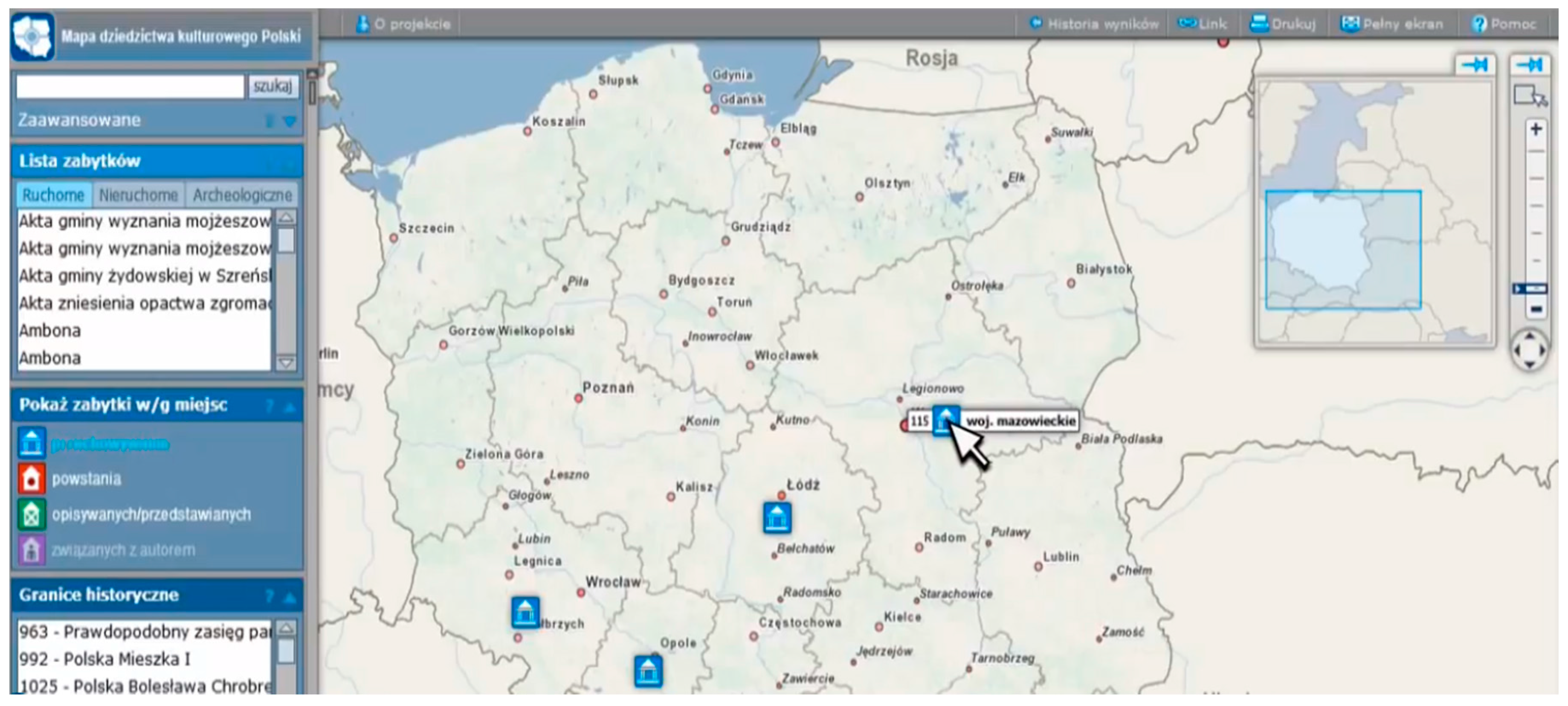Expand the Zaawansowane advanced search arrow
Image resolution: width=1568 pixels, height=706 pixels.
[290, 121]
